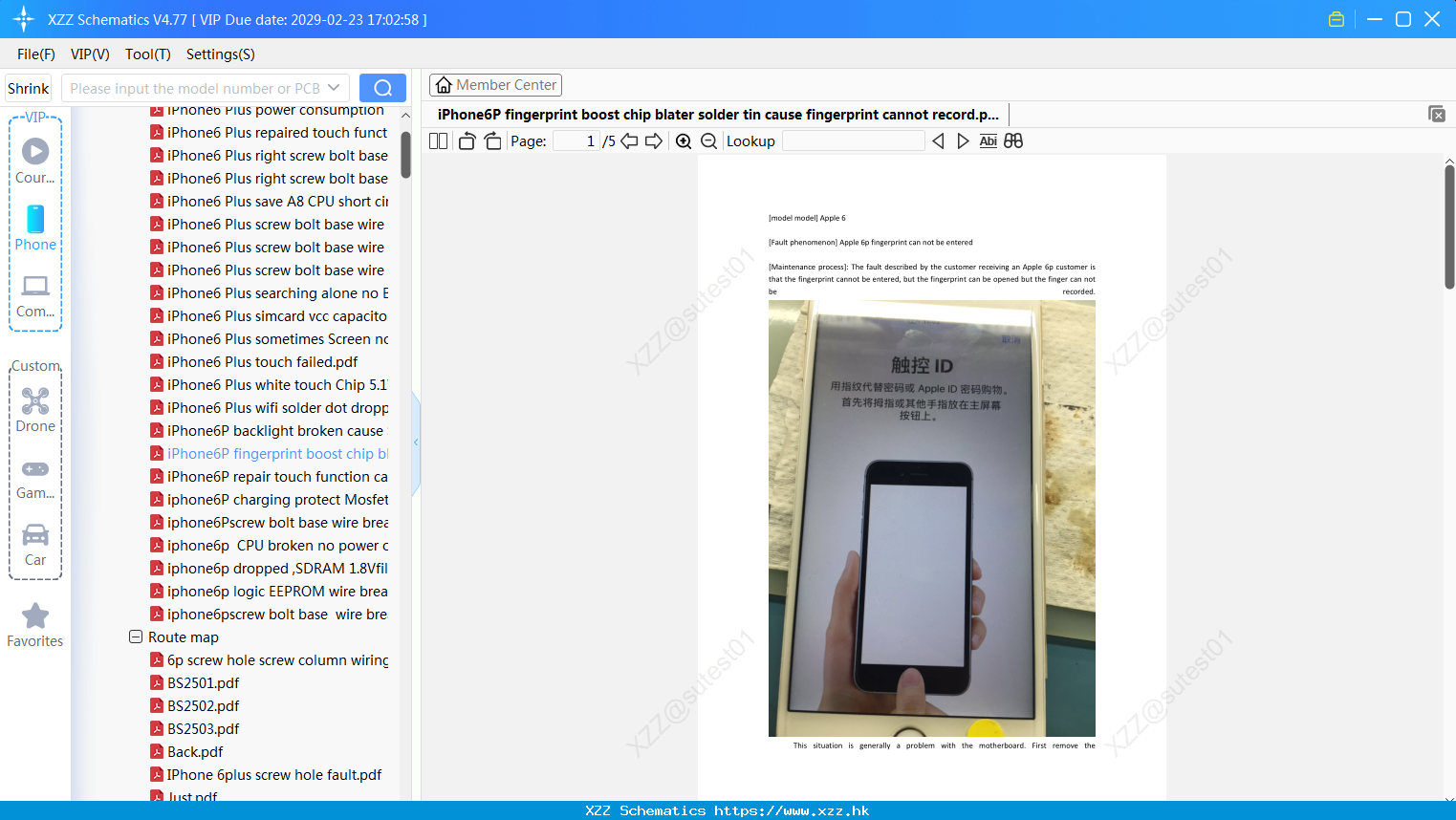Click the zoom in magnifier on the PDF toolbar
This screenshot has width=1456, height=820.
tap(683, 140)
